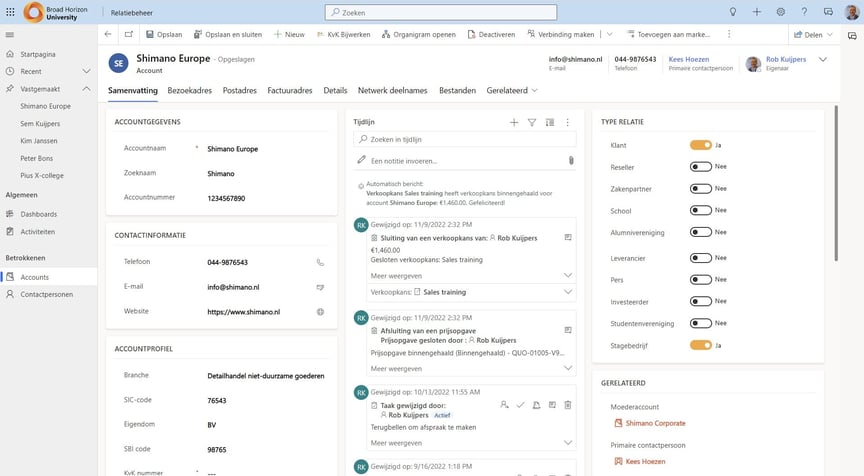Switch to the Details tab

(335, 90)
